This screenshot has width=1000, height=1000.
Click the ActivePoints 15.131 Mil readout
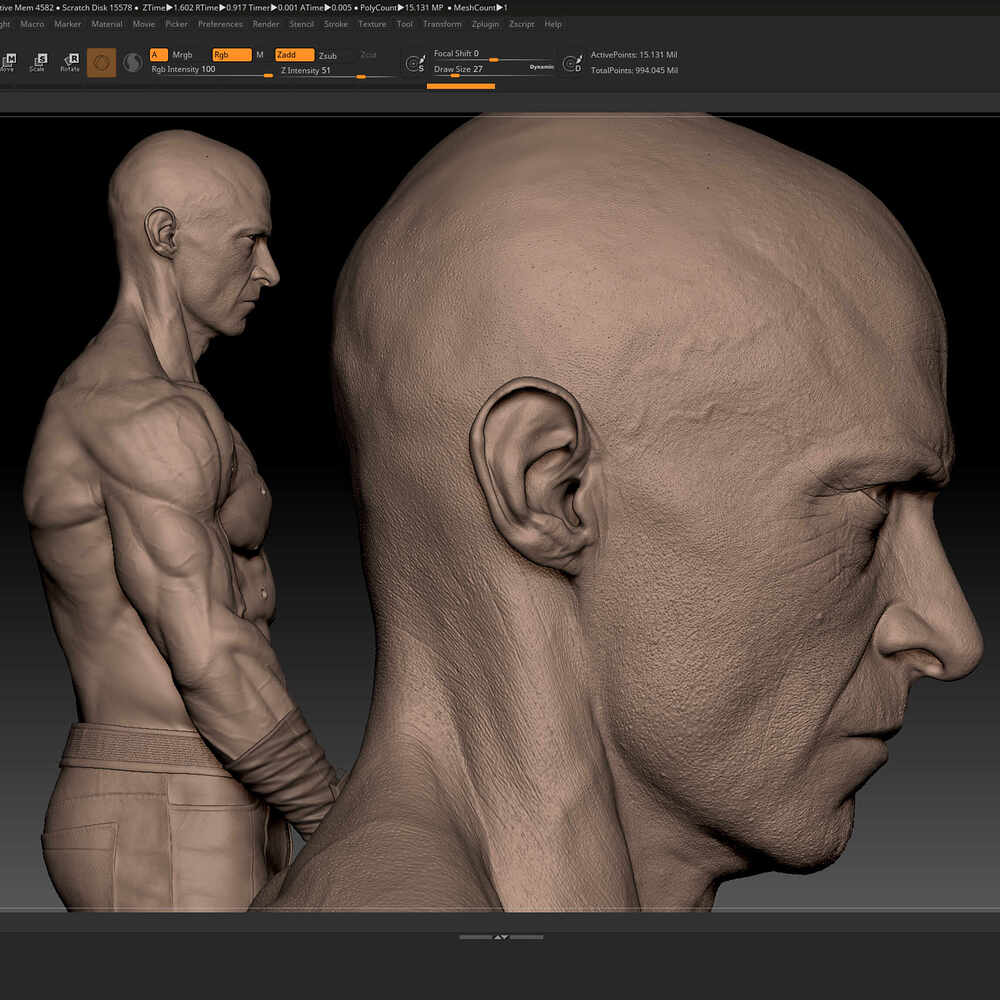coord(634,55)
